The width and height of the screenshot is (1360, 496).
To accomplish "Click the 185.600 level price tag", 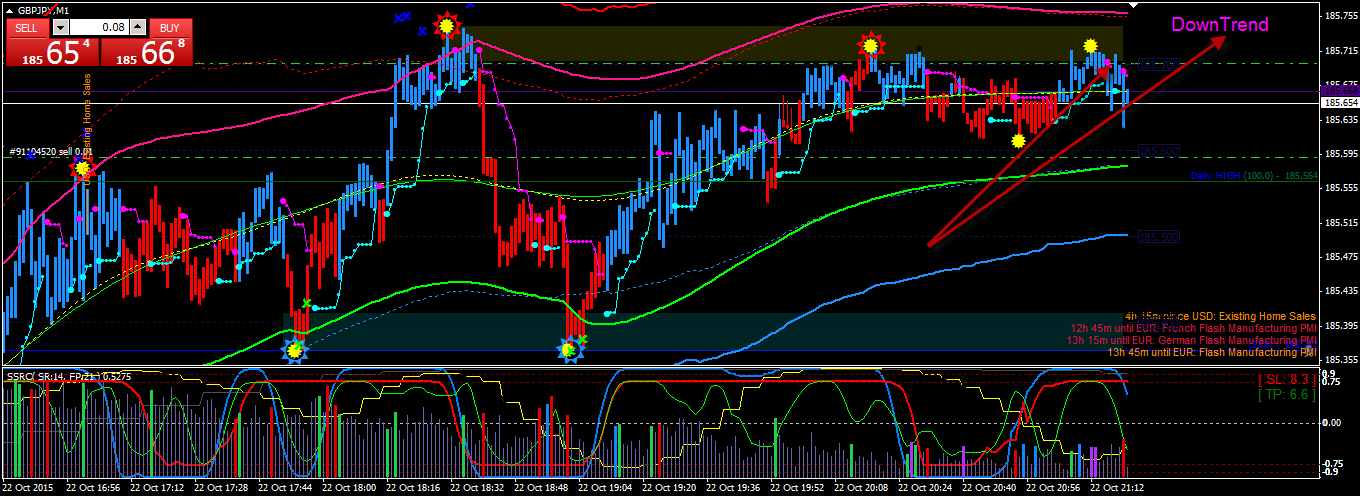I will click(x=1159, y=151).
